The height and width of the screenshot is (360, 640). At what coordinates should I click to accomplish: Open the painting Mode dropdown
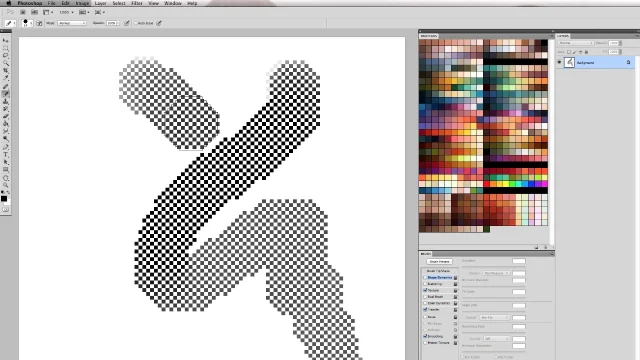[x=72, y=23]
